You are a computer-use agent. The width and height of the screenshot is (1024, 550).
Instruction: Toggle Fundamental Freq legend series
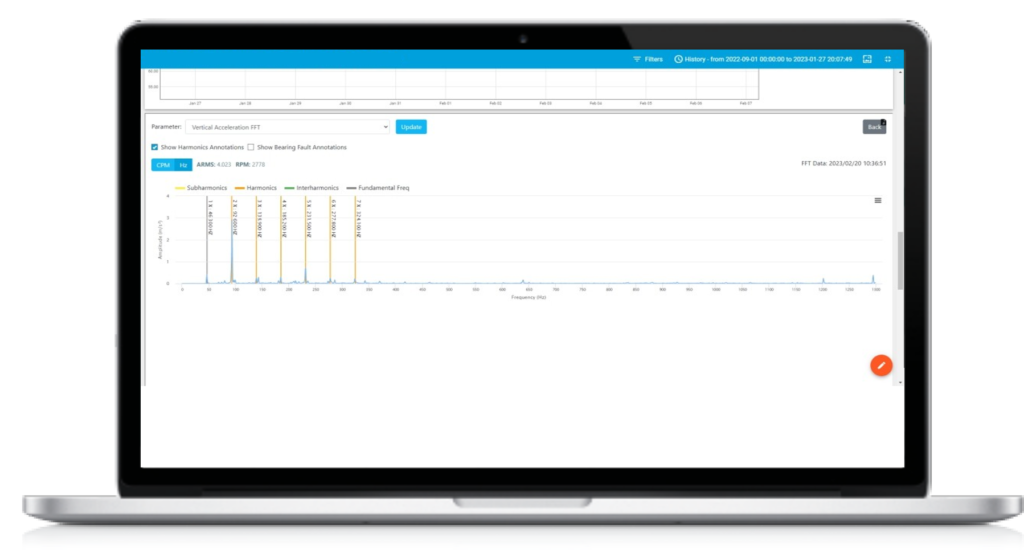tap(377, 188)
